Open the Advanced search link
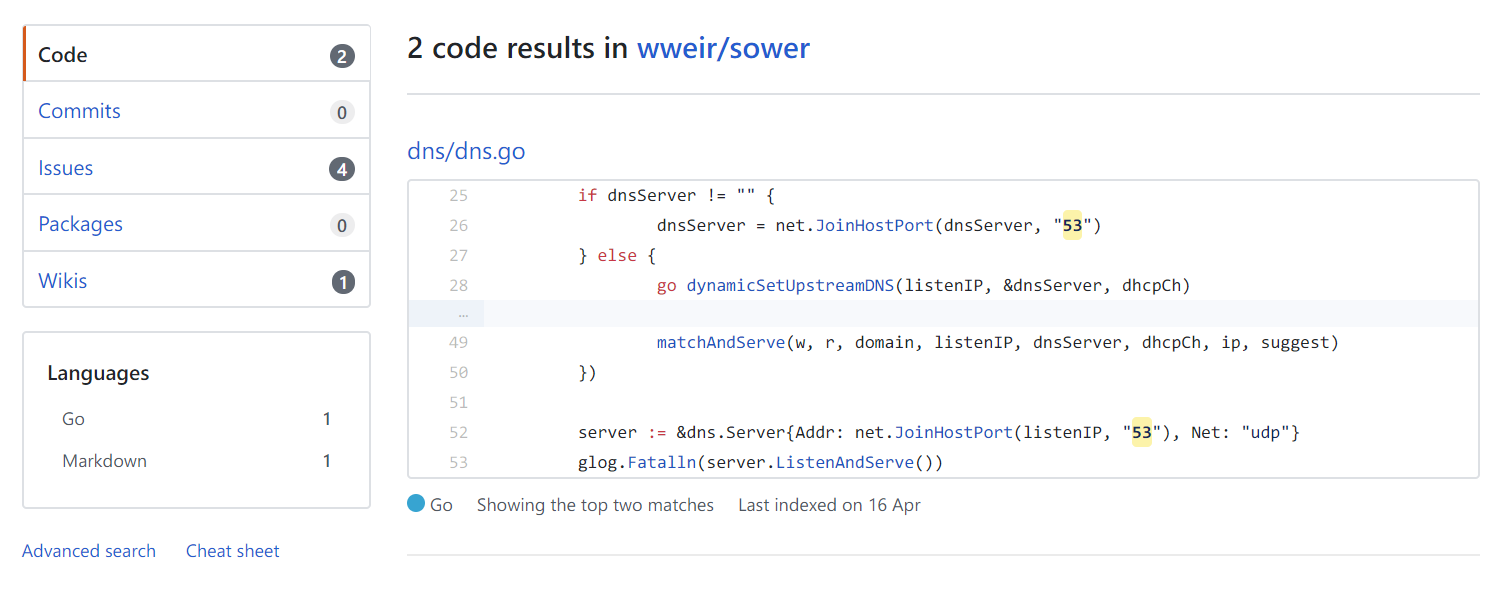 coord(89,551)
